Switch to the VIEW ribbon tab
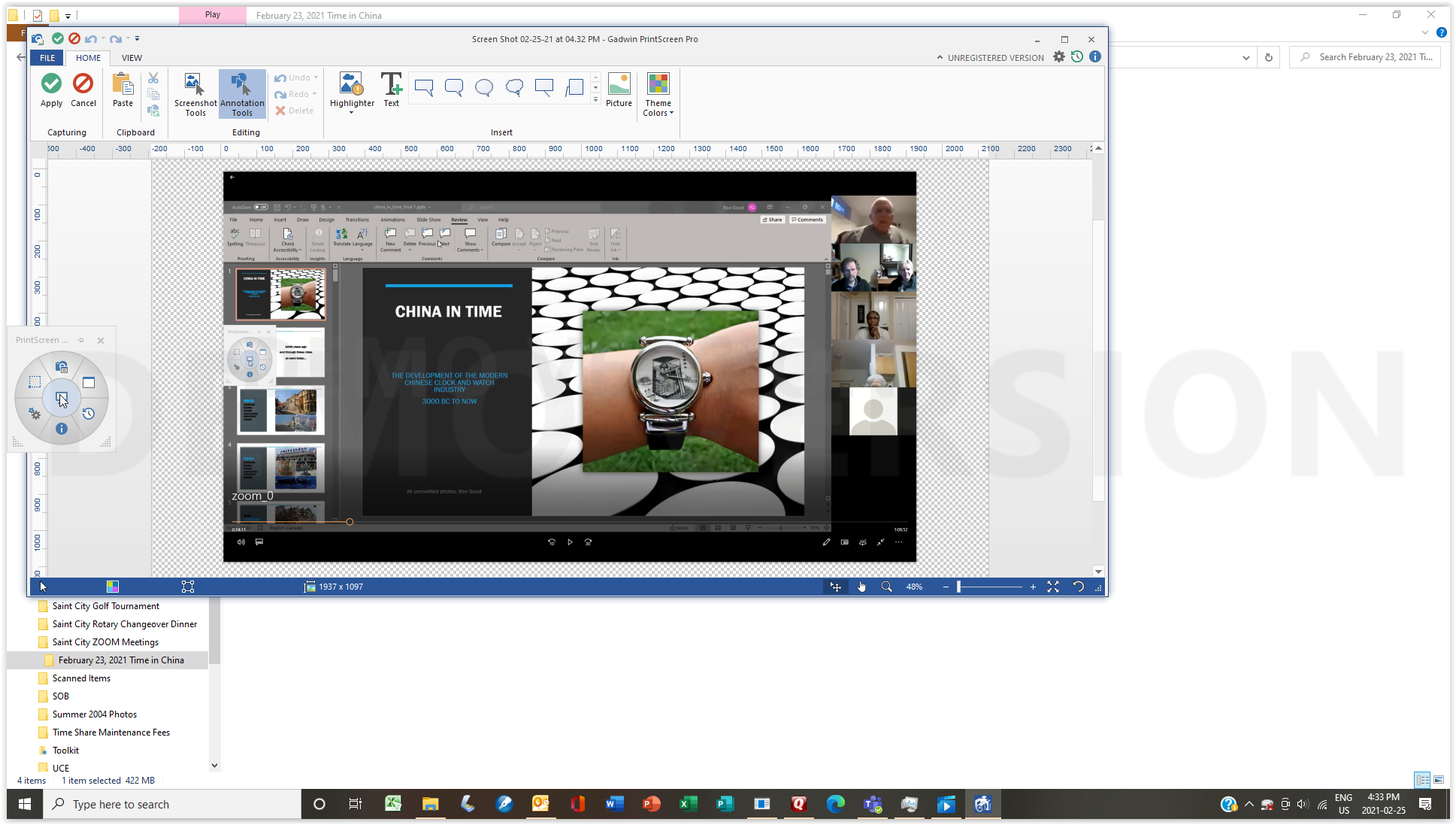Image resolution: width=1456 pixels, height=825 pixels. point(132,58)
